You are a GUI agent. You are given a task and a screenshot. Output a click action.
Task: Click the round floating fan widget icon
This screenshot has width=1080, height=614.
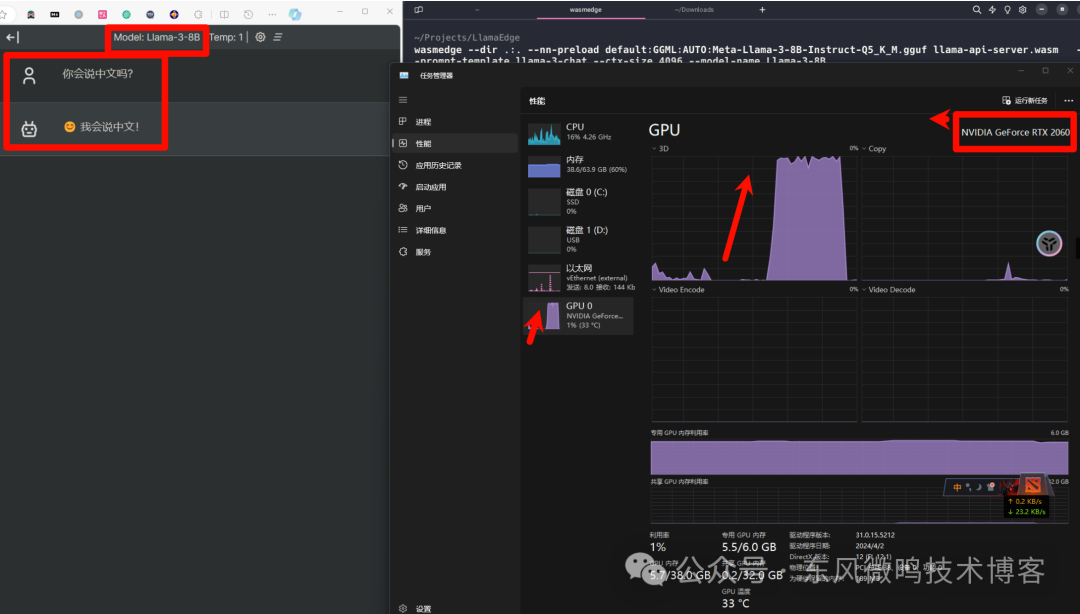click(1049, 243)
